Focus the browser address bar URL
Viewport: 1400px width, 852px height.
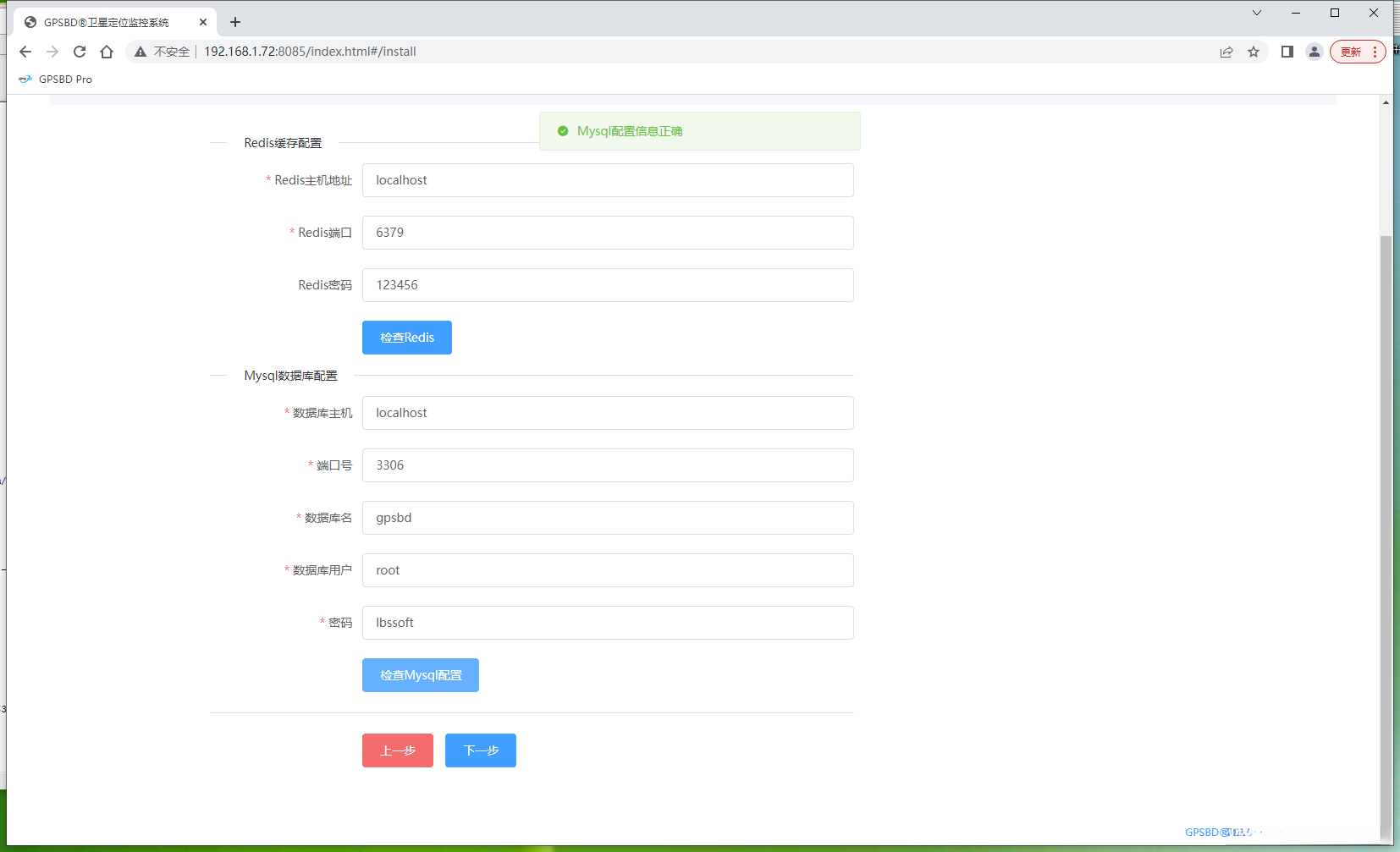pos(310,52)
